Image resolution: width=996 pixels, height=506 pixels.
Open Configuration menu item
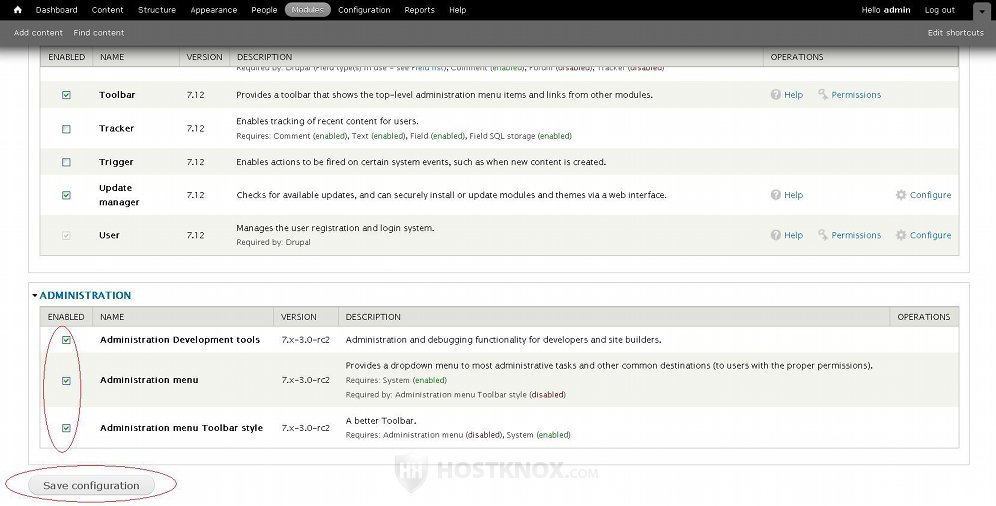point(364,10)
